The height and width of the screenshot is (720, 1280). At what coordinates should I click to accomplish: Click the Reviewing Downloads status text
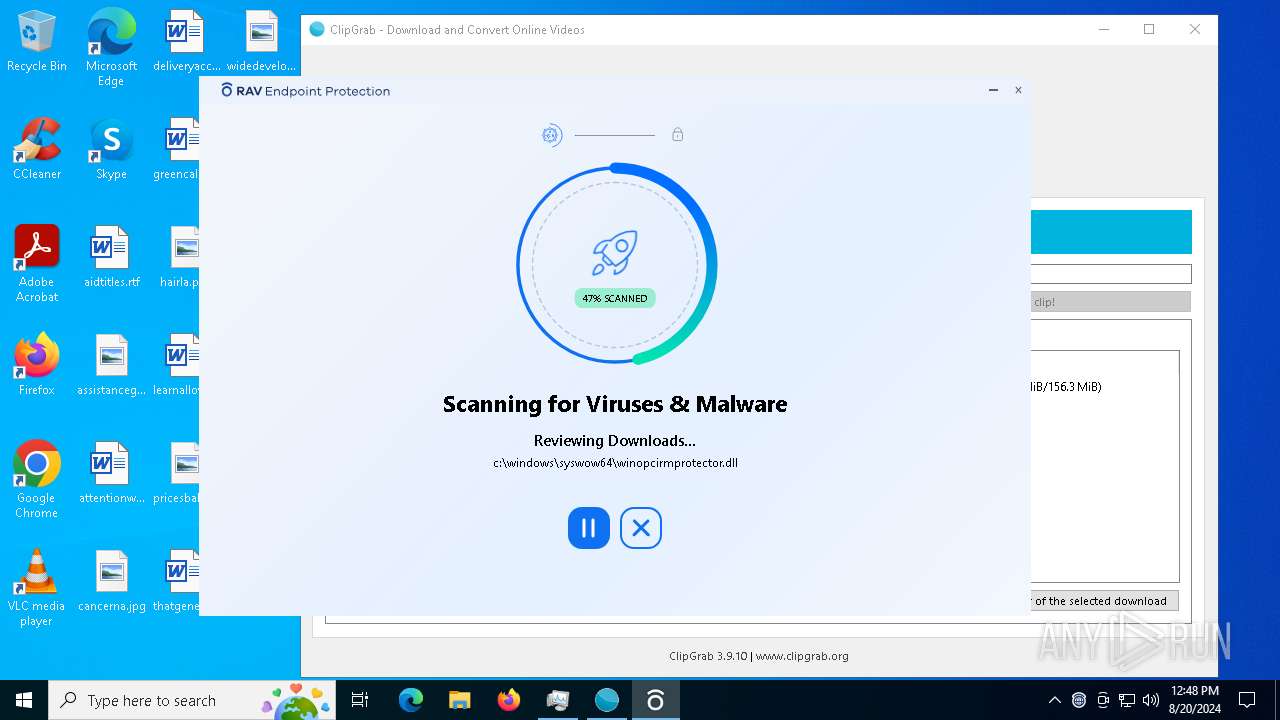615,440
